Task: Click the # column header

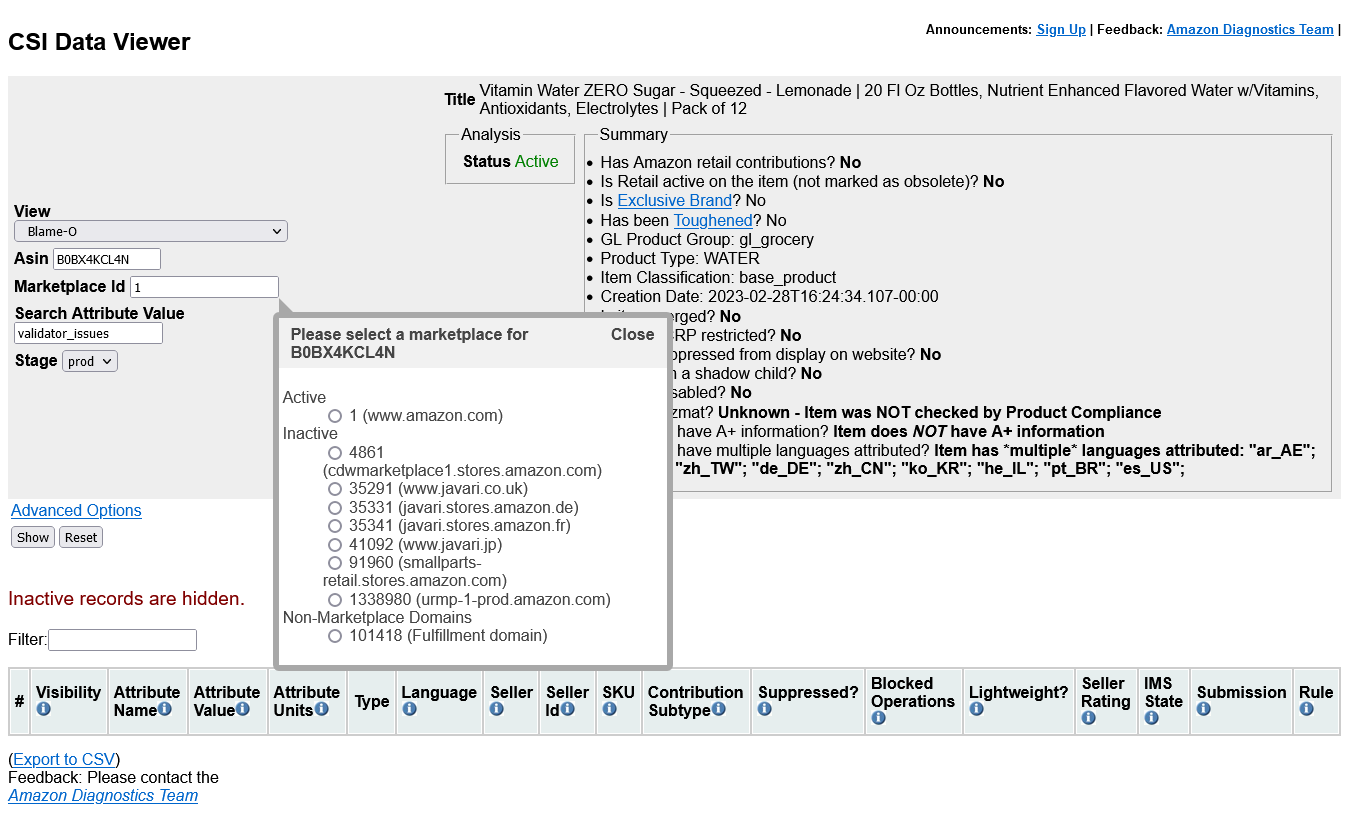Action: 19,701
